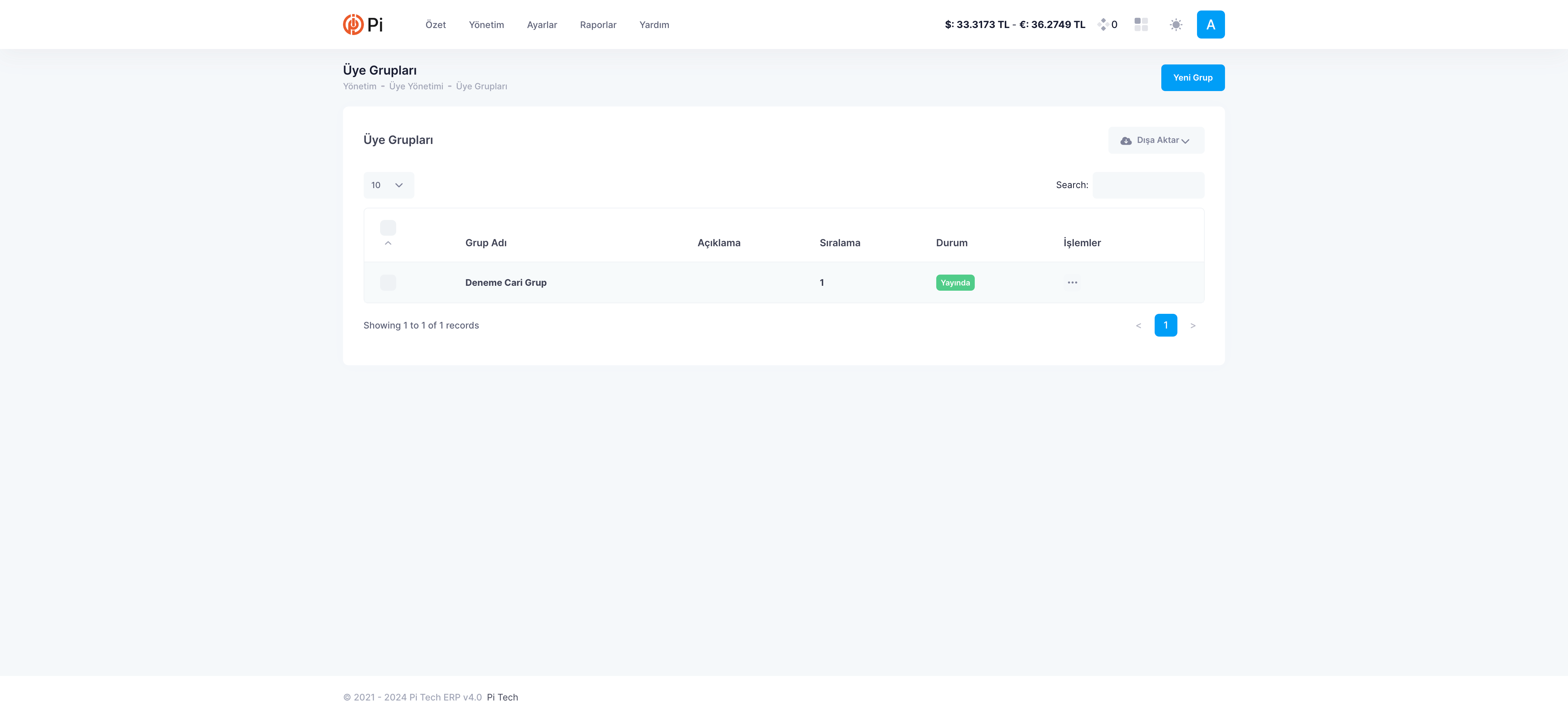1568x718 pixels.
Task: Open three-dot actions for Deneme Cari Grup
Action: tap(1072, 283)
